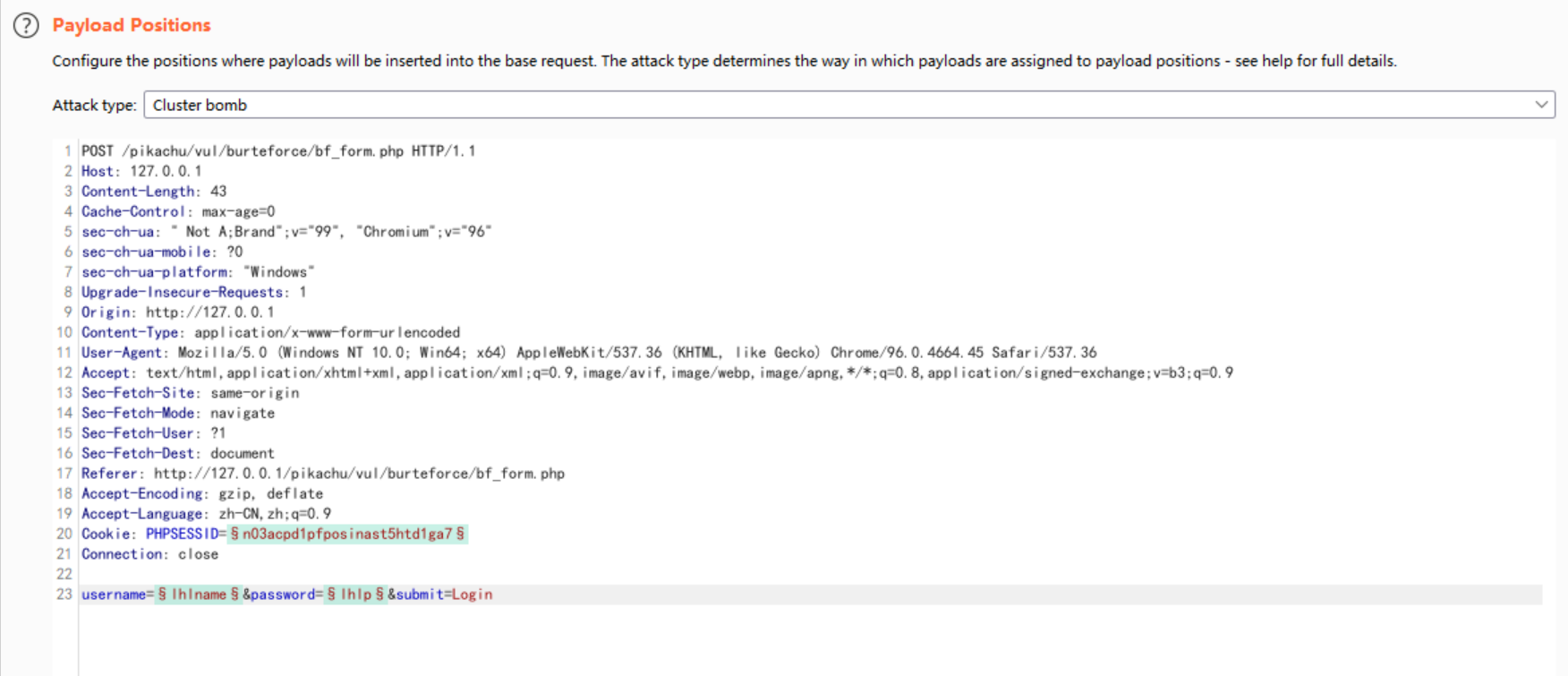
Task: Open the Payload Positions help icon
Action: 26,25
